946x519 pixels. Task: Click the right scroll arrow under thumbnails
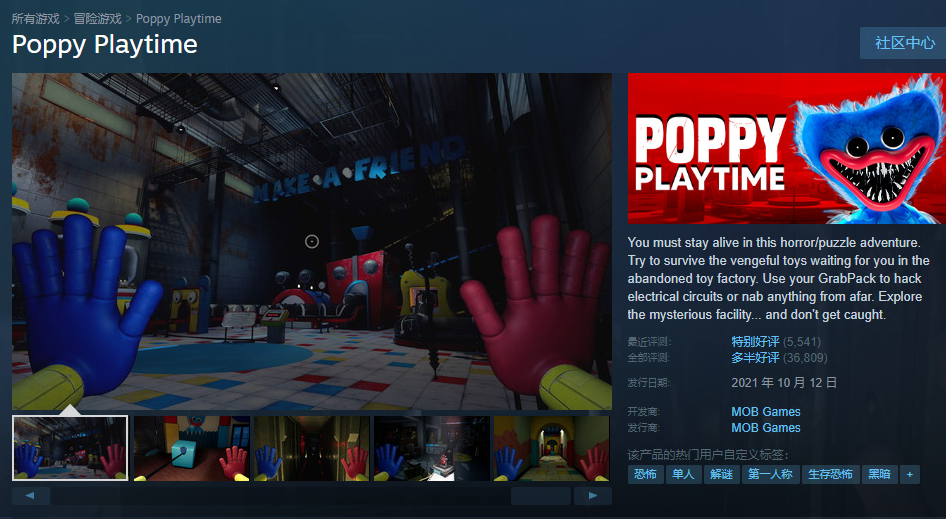tap(593, 495)
